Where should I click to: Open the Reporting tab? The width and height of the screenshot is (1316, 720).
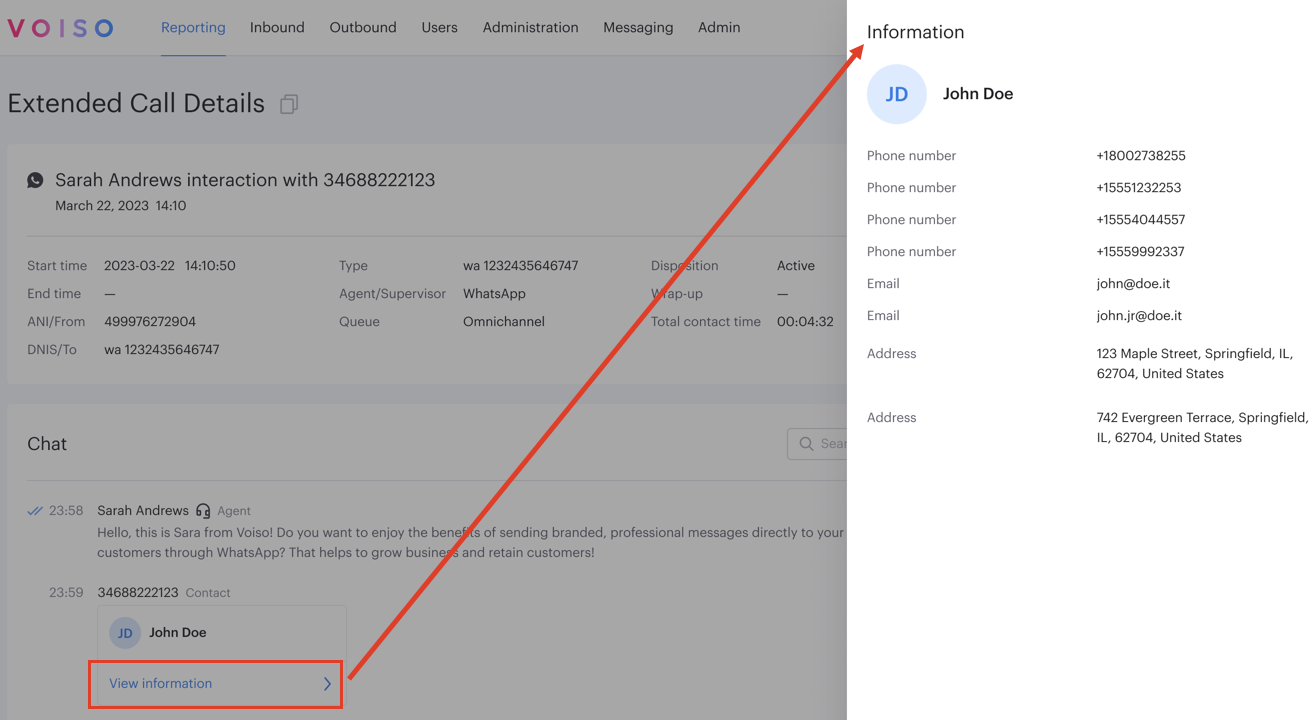coord(193,28)
